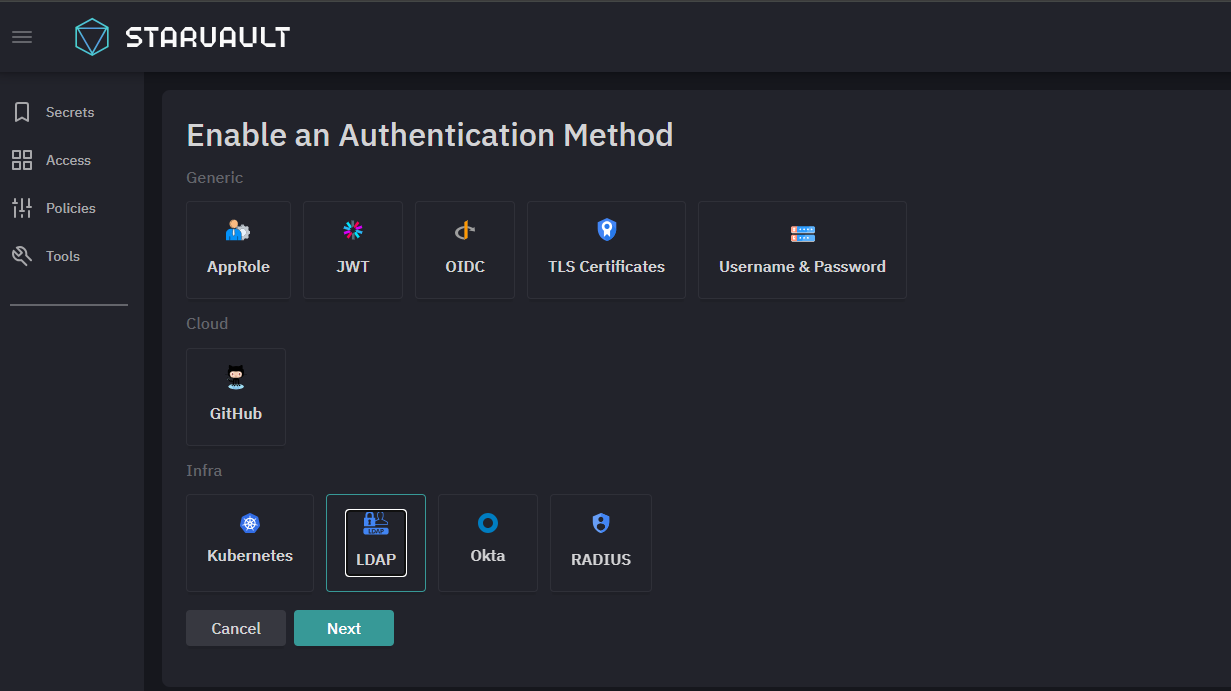This screenshot has height=691, width=1231.
Task: Choose the RADIUS authentication method
Action: click(601, 543)
